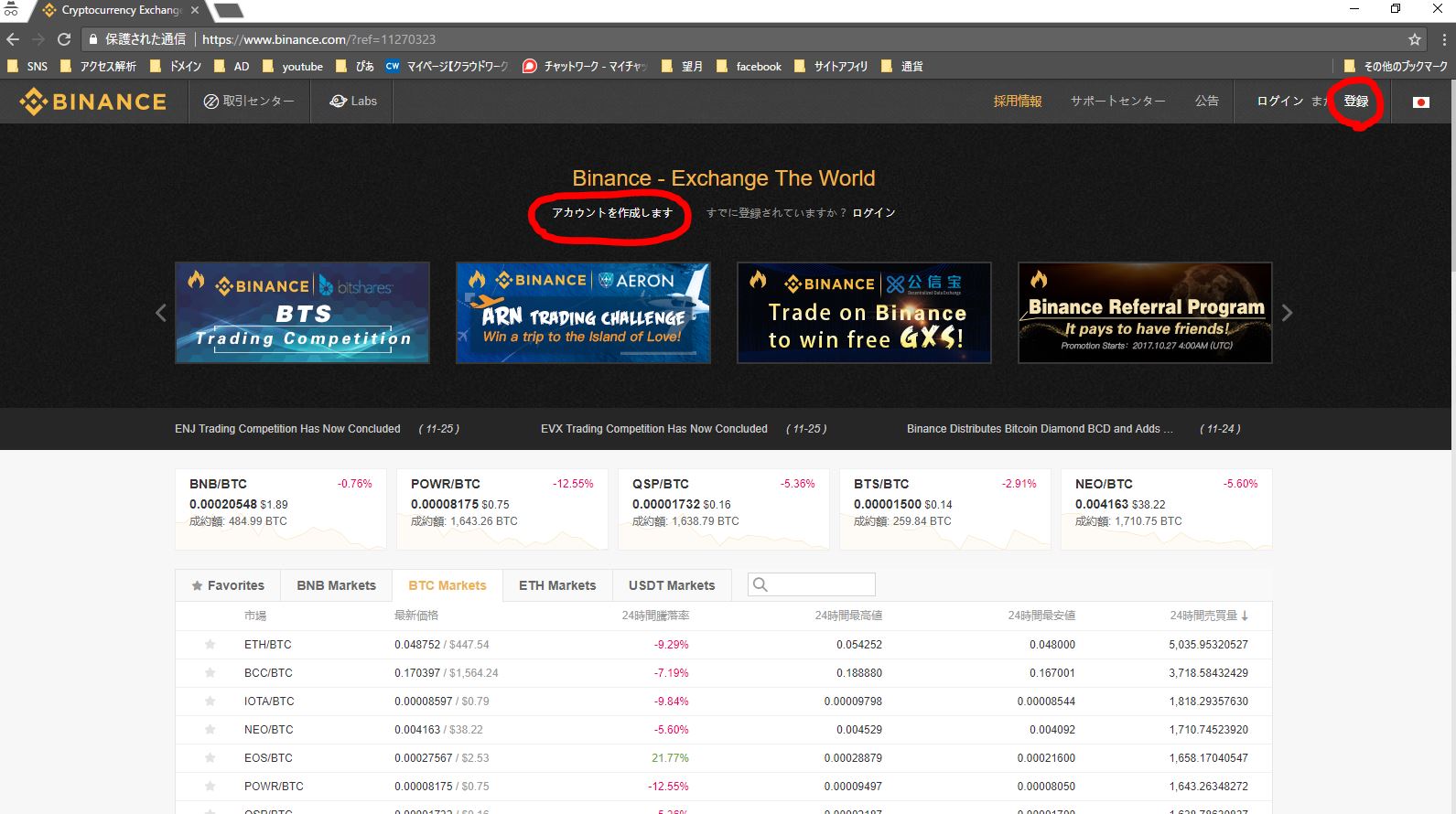The width and height of the screenshot is (1456, 814).
Task: Click the 登録 register link
Action: [1356, 102]
